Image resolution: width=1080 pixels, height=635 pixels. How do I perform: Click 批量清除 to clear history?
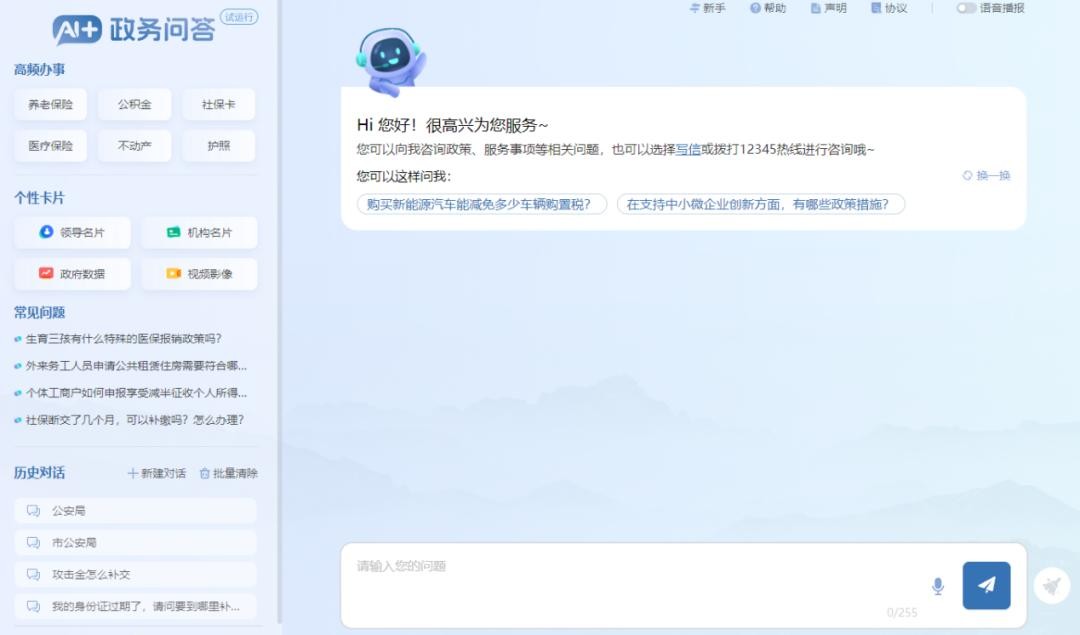[228, 473]
